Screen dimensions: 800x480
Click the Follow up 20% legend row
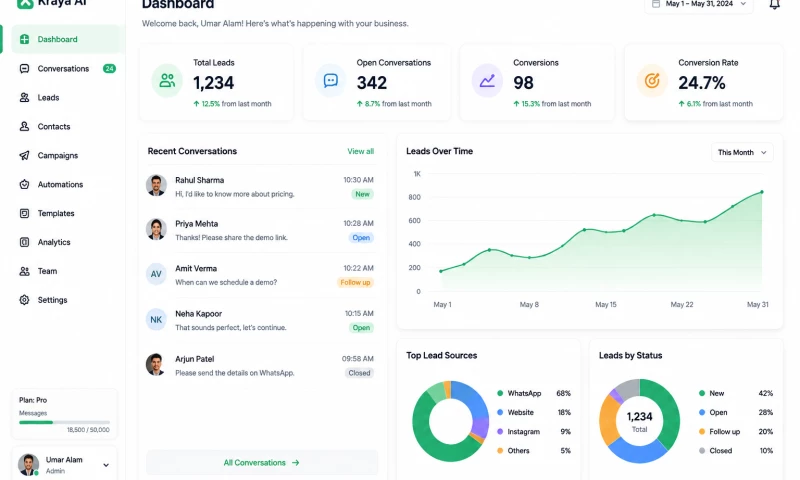(736, 432)
